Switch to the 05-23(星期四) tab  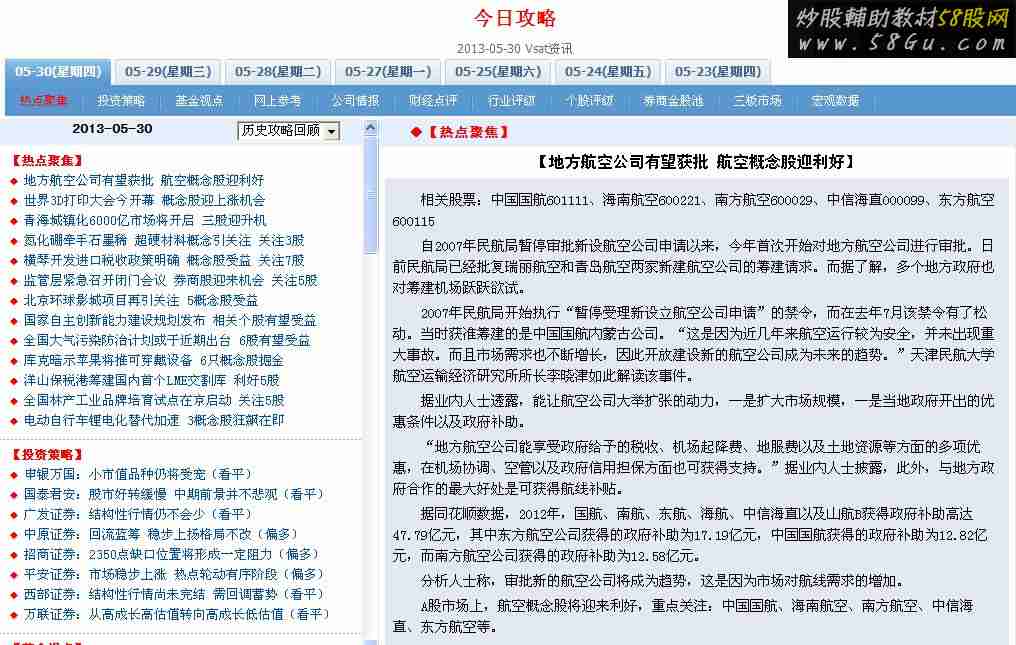718,72
